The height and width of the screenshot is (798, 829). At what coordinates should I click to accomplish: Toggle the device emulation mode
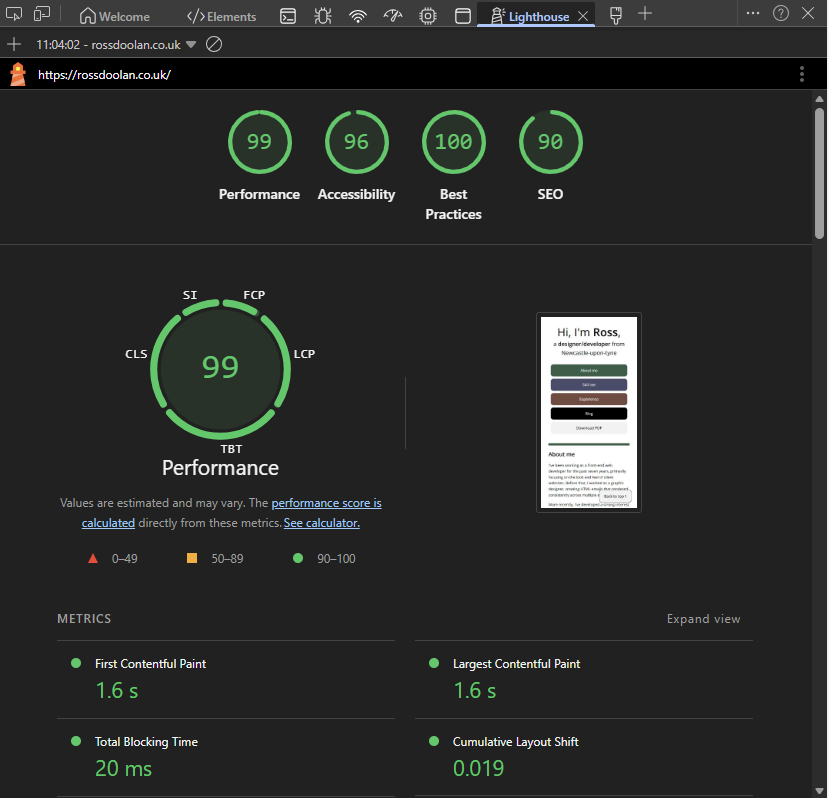(x=41, y=14)
